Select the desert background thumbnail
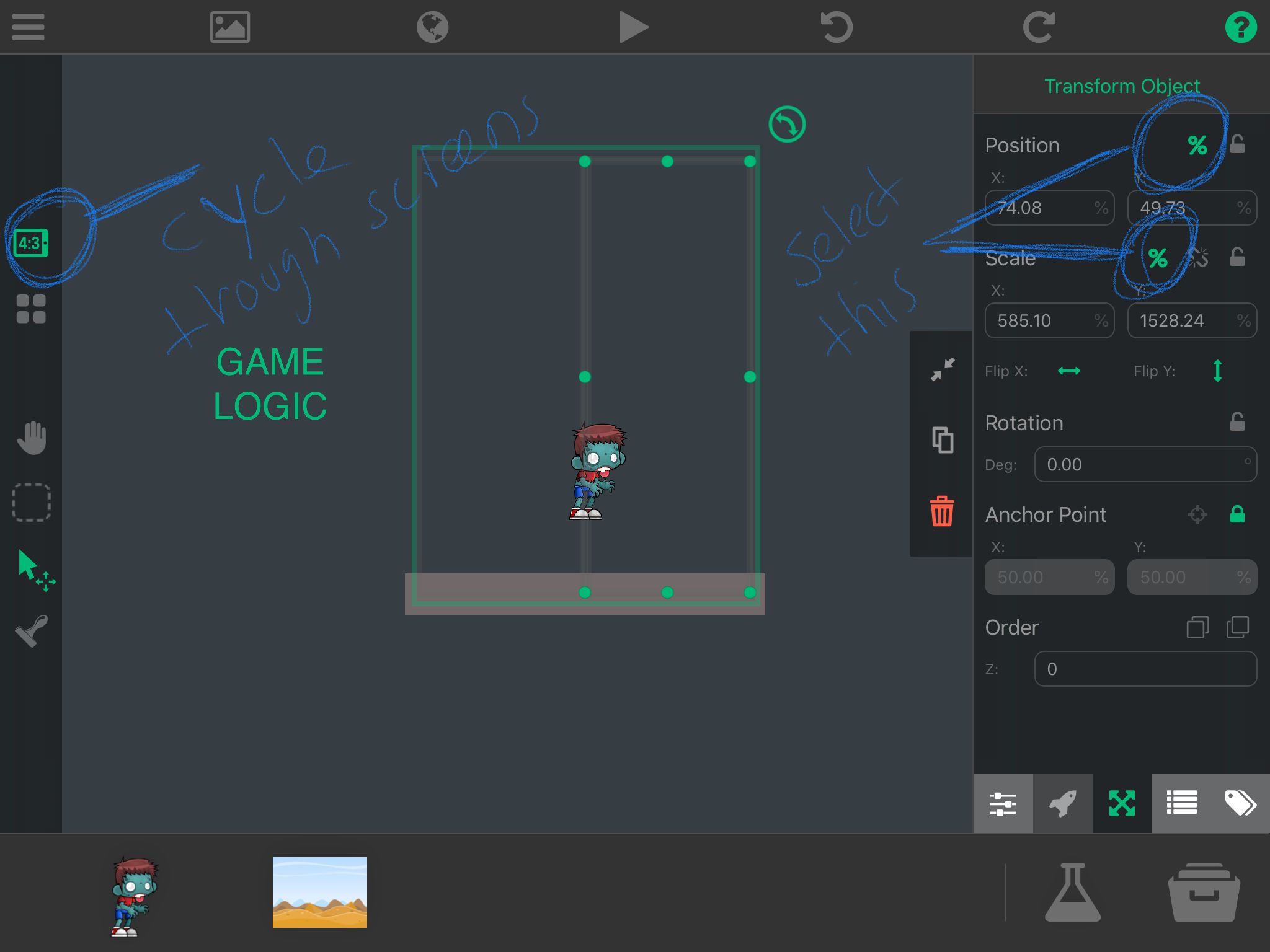 pyautogui.click(x=319, y=892)
